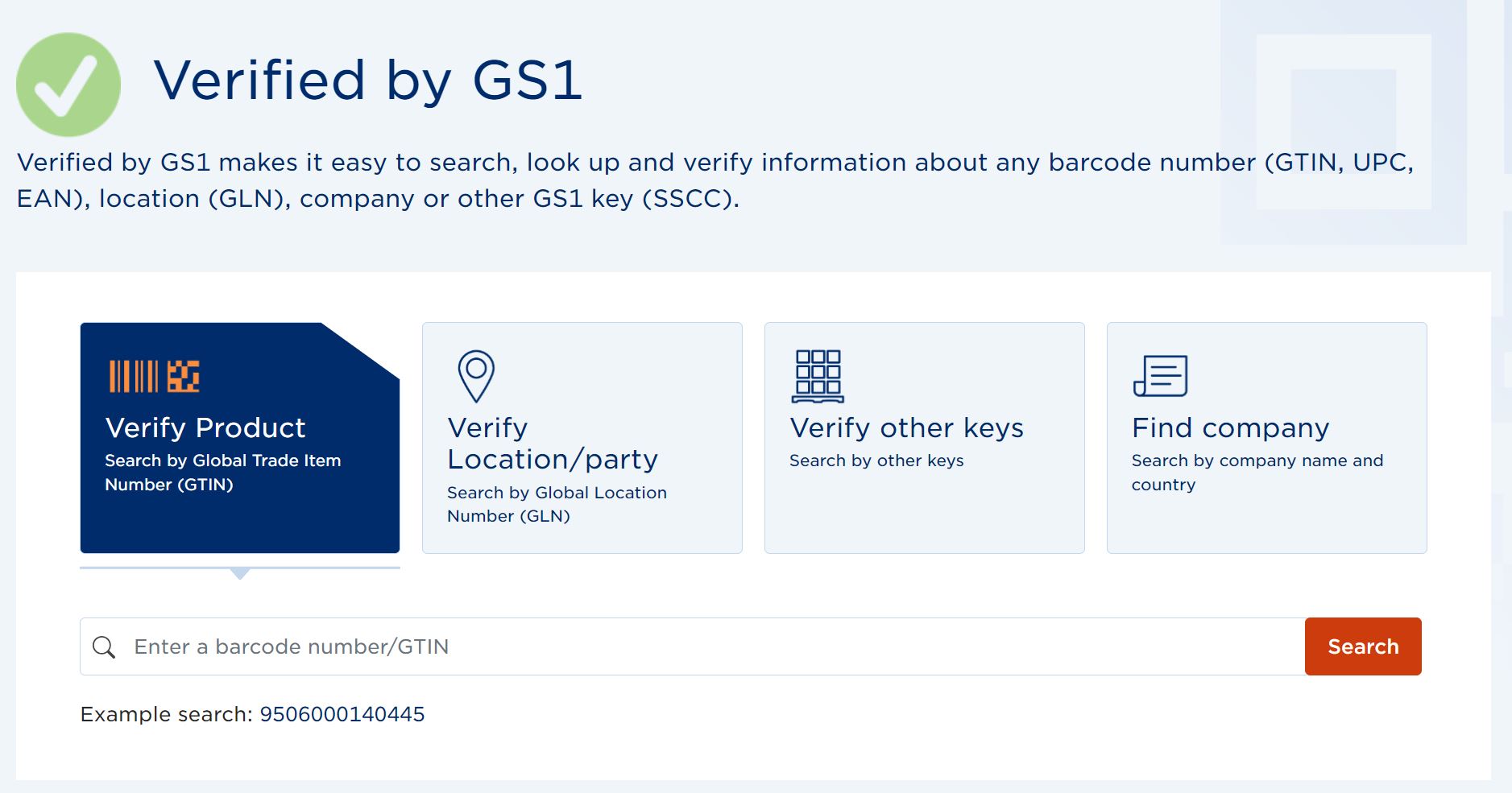Click the triangle indicator under Verify Product tab

tap(240, 573)
